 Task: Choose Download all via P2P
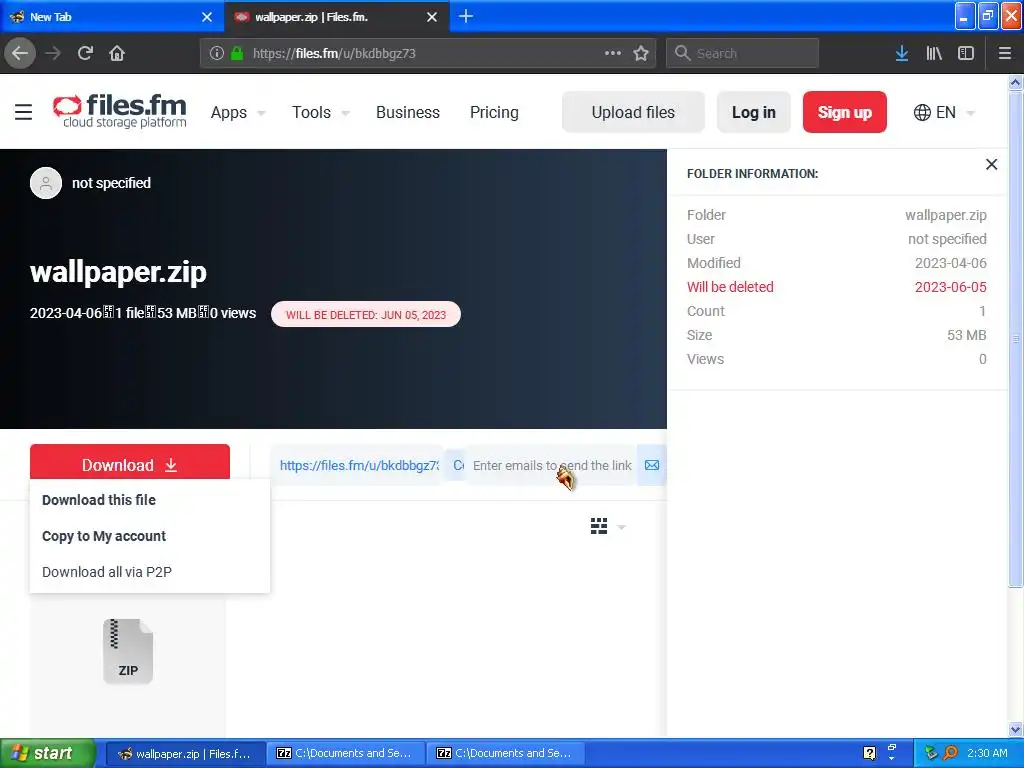point(107,572)
